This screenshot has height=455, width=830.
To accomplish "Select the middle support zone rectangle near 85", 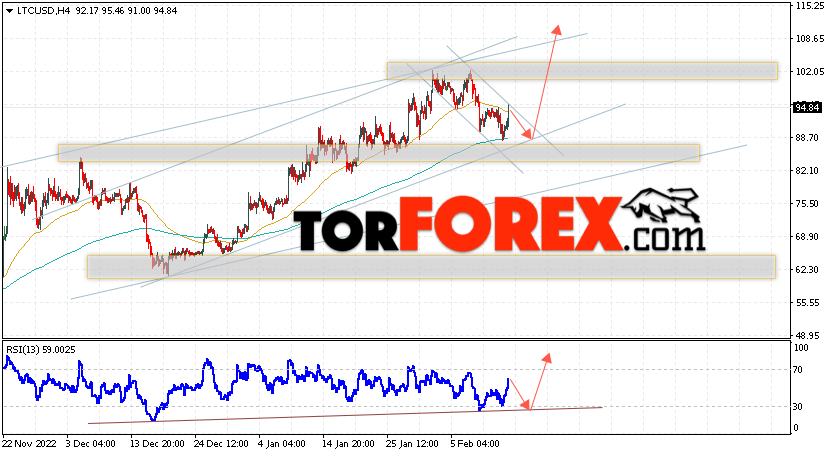I will point(378,153).
